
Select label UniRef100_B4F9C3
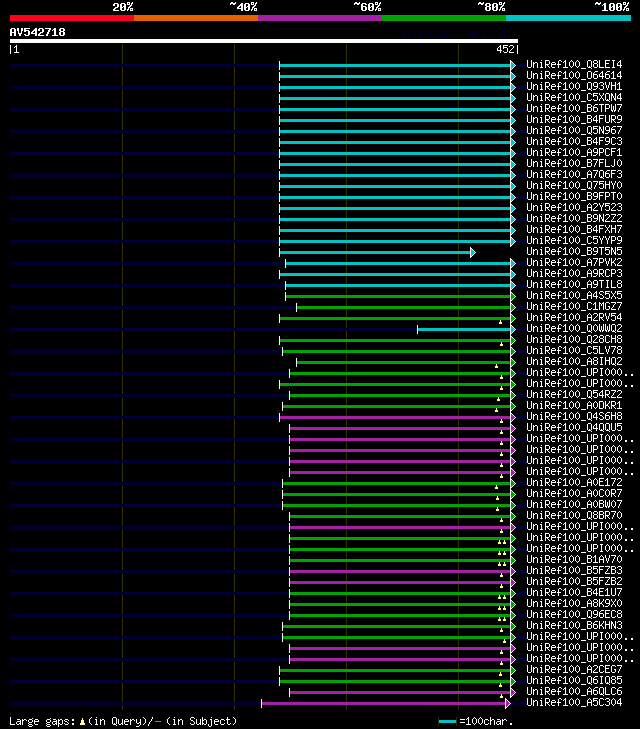574,141
